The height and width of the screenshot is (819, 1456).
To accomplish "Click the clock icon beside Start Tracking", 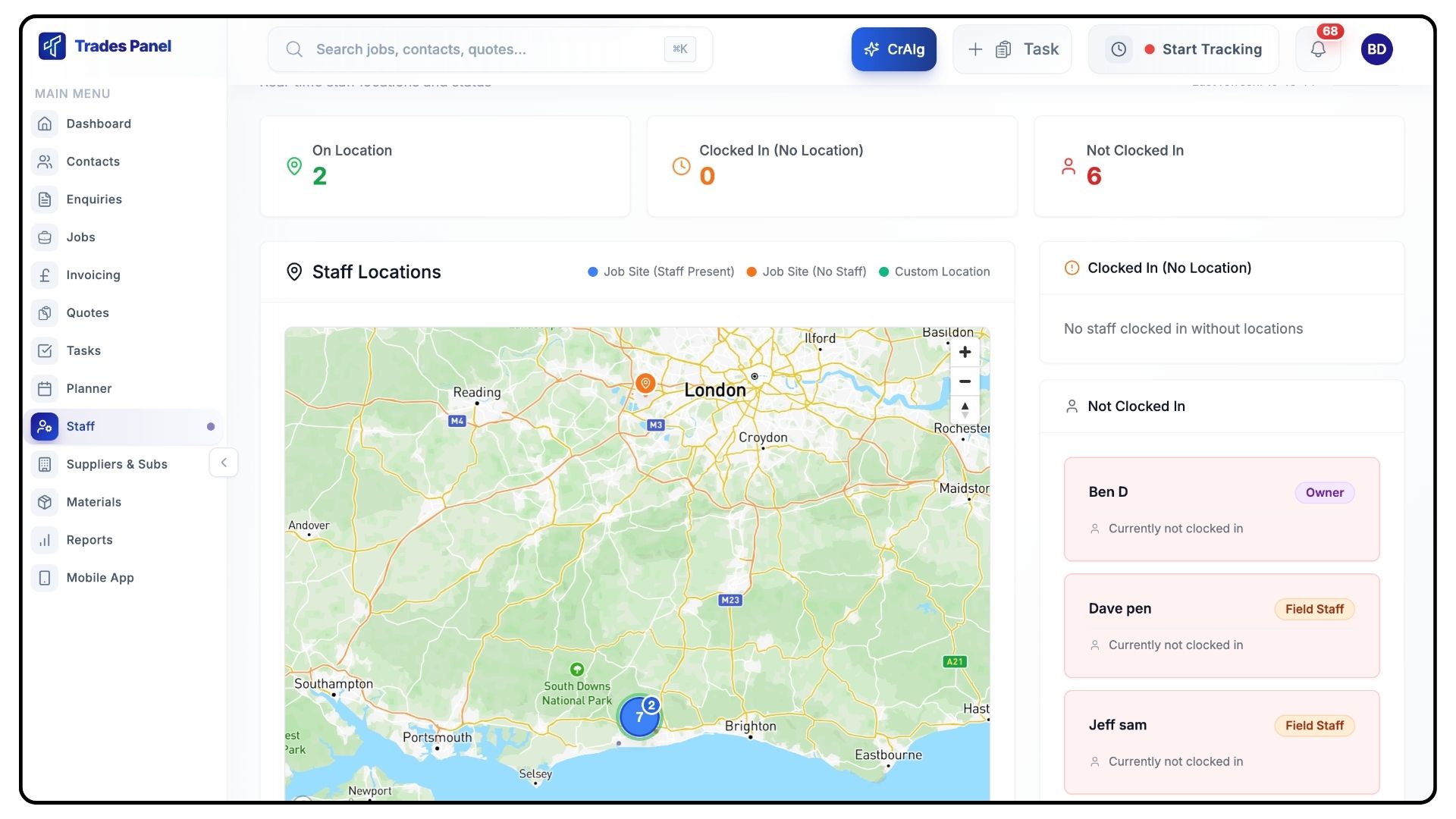I will pos(1119,49).
